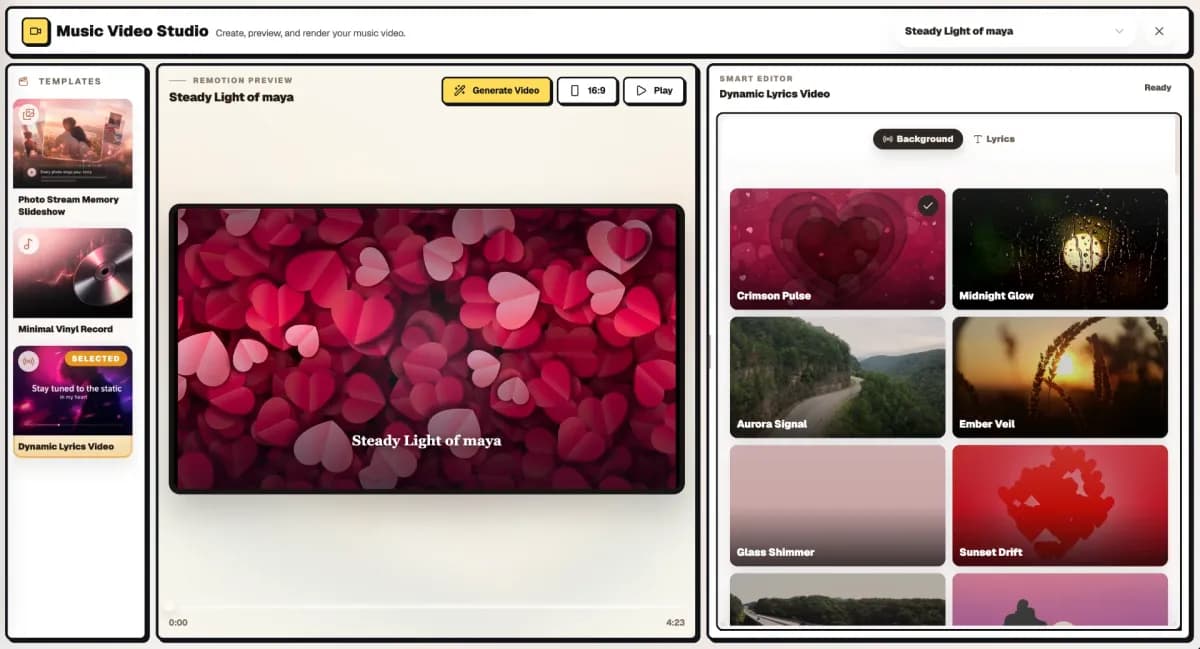Choose the Aurora Signal background
This screenshot has width=1200, height=649.
[838, 377]
